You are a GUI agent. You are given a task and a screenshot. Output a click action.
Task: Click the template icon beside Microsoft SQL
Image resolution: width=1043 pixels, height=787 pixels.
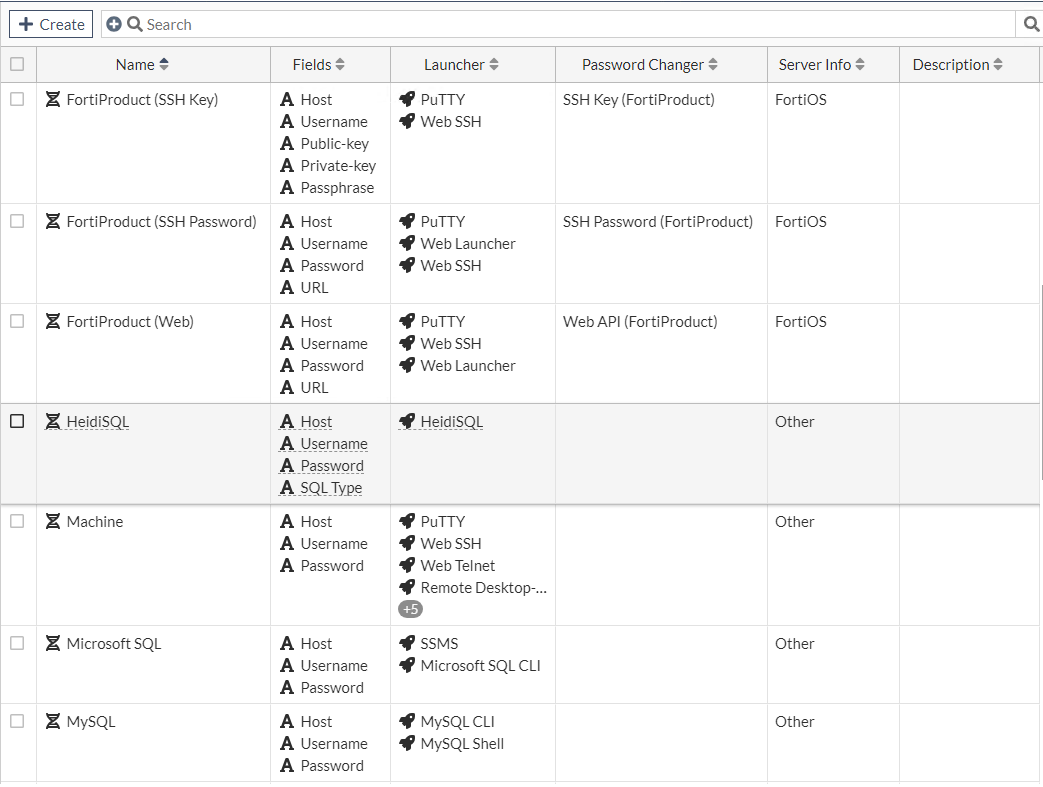(53, 643)
